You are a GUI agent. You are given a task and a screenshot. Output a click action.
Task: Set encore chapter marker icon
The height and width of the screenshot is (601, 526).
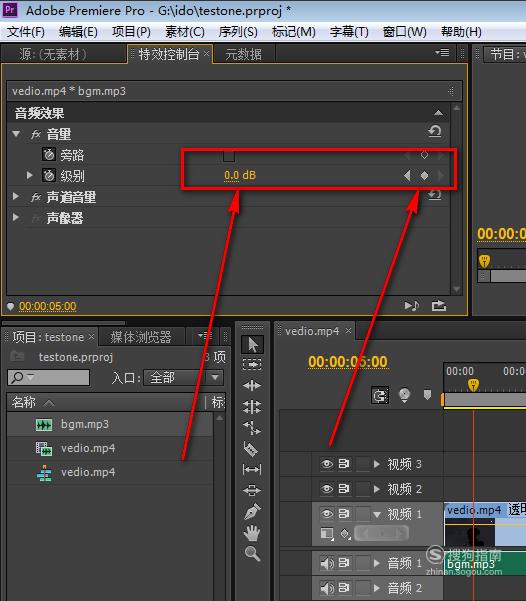(404, 395)
